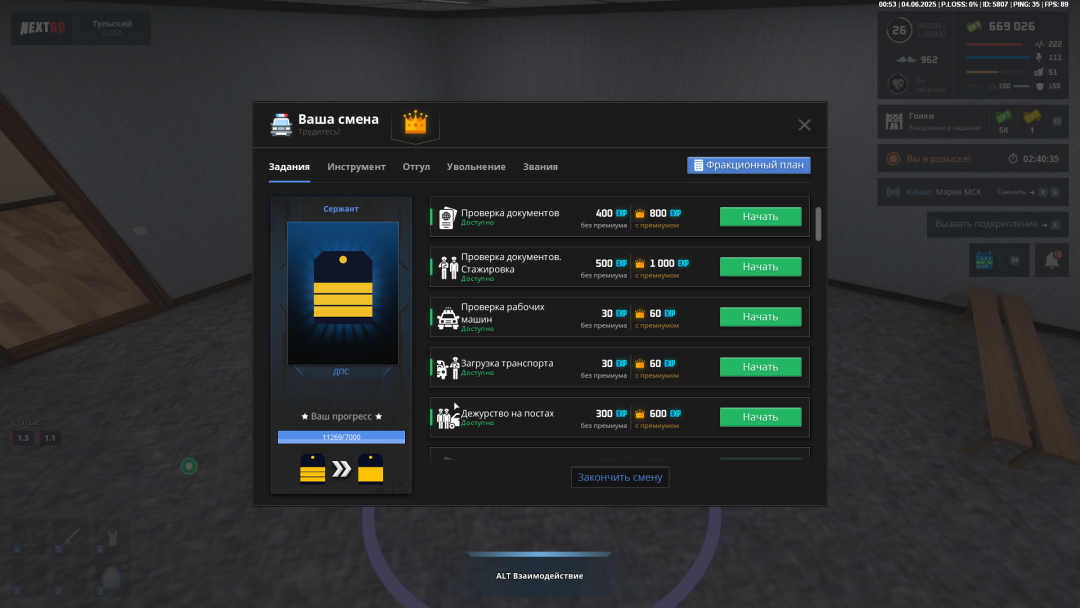
Task: Click the crown icon beside 1 000 EXP
Action: click(640, 264)
